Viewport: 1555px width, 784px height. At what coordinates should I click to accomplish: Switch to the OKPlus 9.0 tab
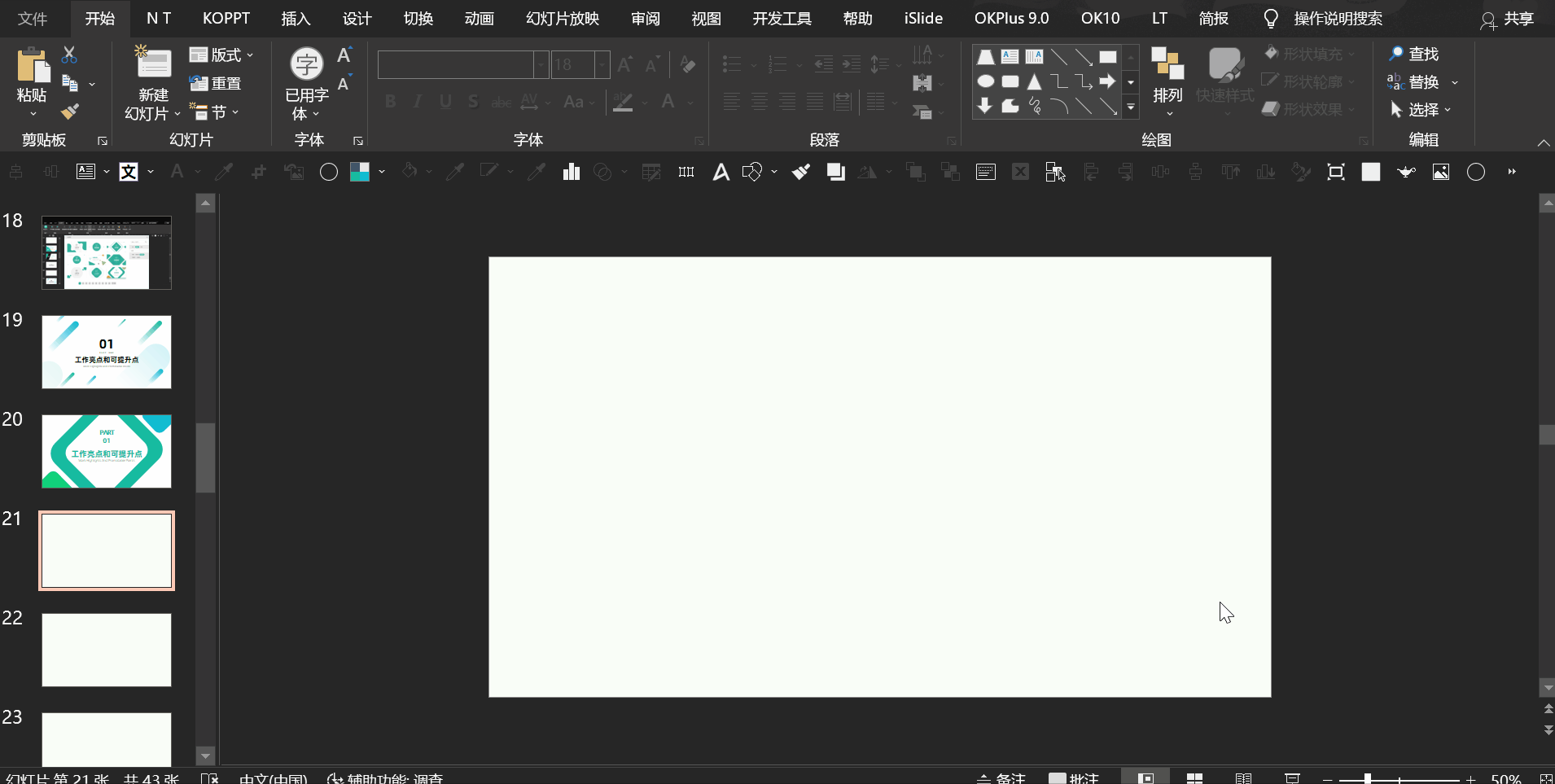pos(1011,18)
